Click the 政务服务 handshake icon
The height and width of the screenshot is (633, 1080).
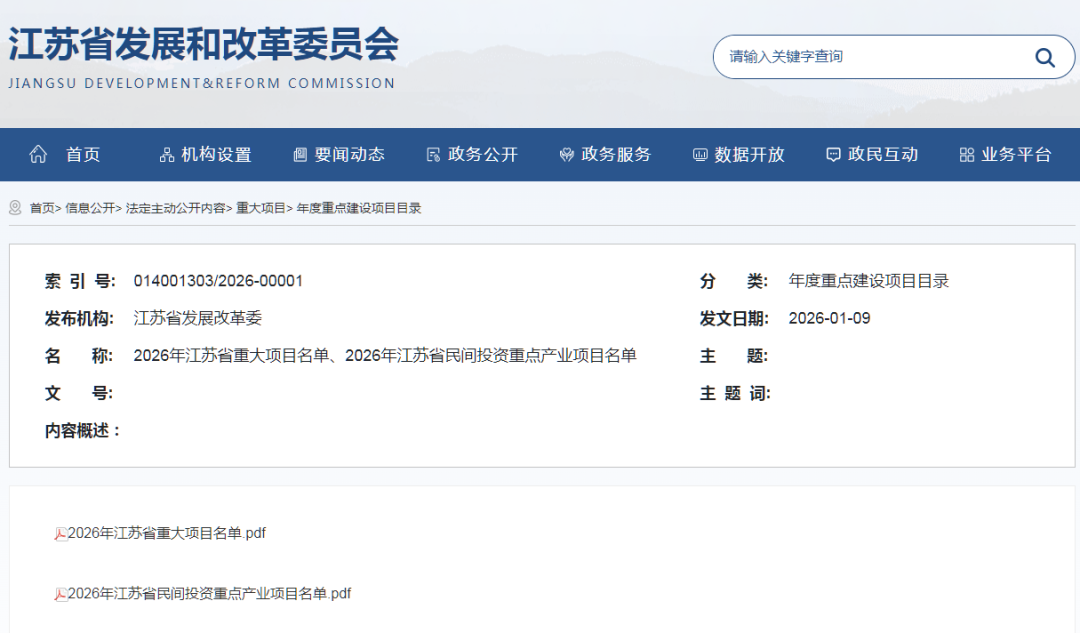tap(566, 155)
